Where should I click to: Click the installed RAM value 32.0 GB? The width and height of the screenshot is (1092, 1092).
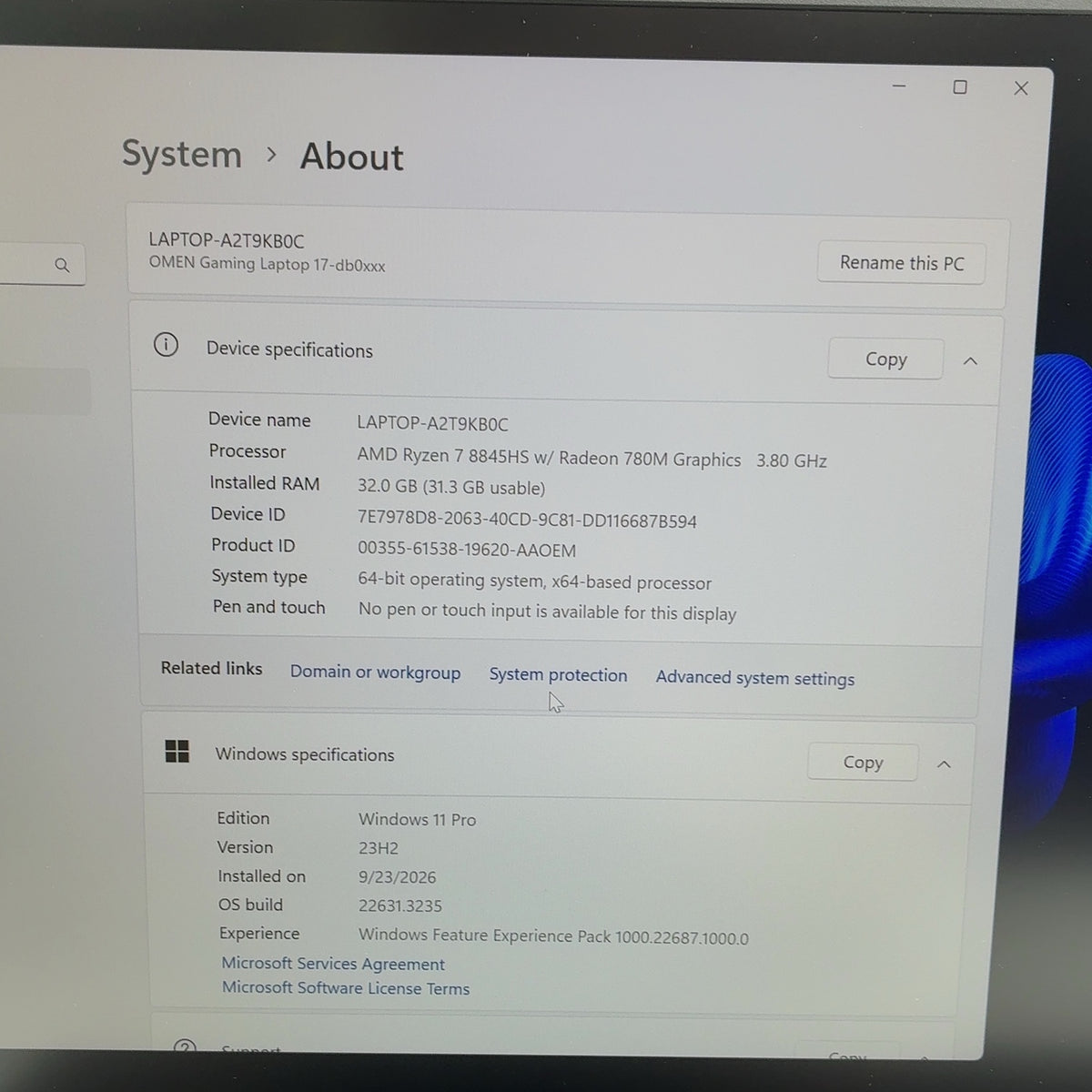(387, 487)
